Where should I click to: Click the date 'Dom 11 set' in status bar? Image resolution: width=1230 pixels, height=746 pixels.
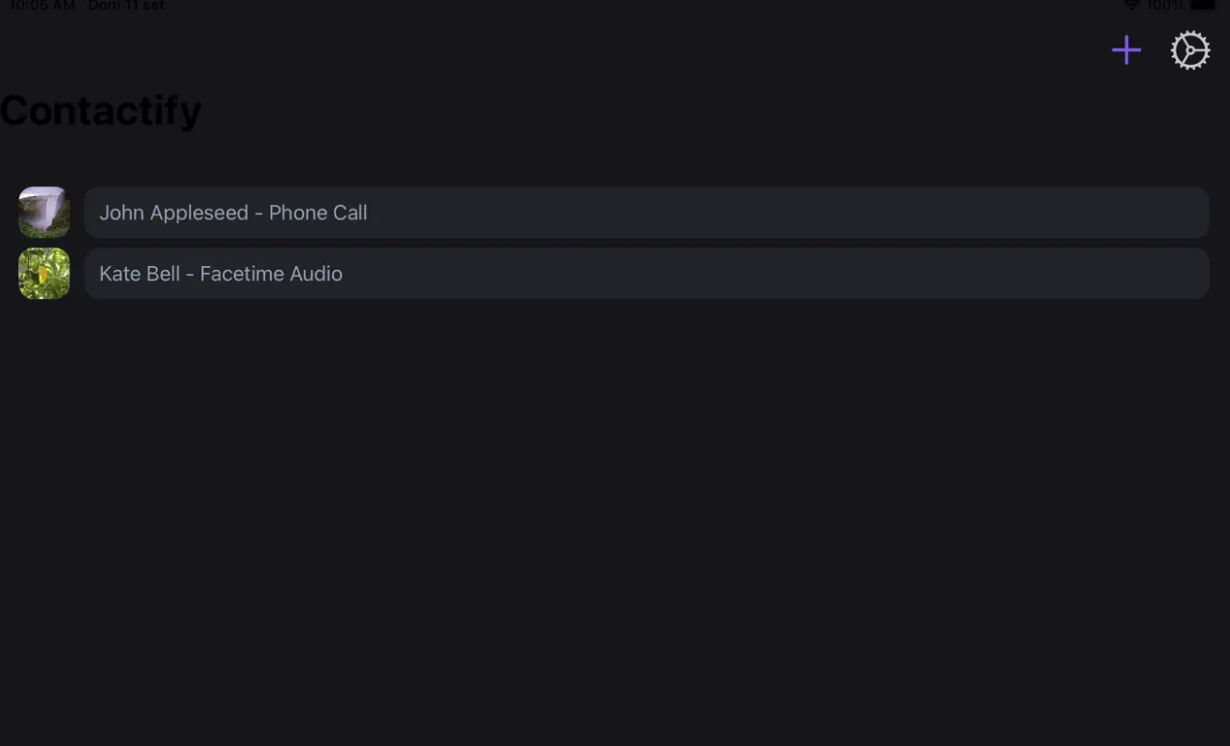point(126,6)
